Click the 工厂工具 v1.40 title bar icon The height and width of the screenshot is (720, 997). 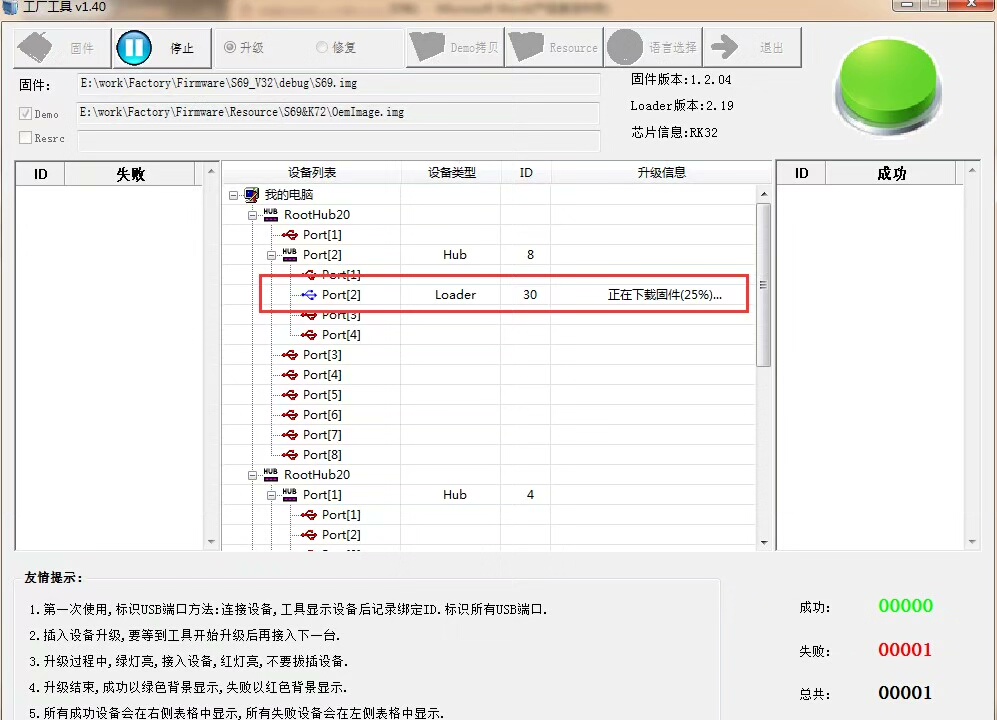[10, 6]
